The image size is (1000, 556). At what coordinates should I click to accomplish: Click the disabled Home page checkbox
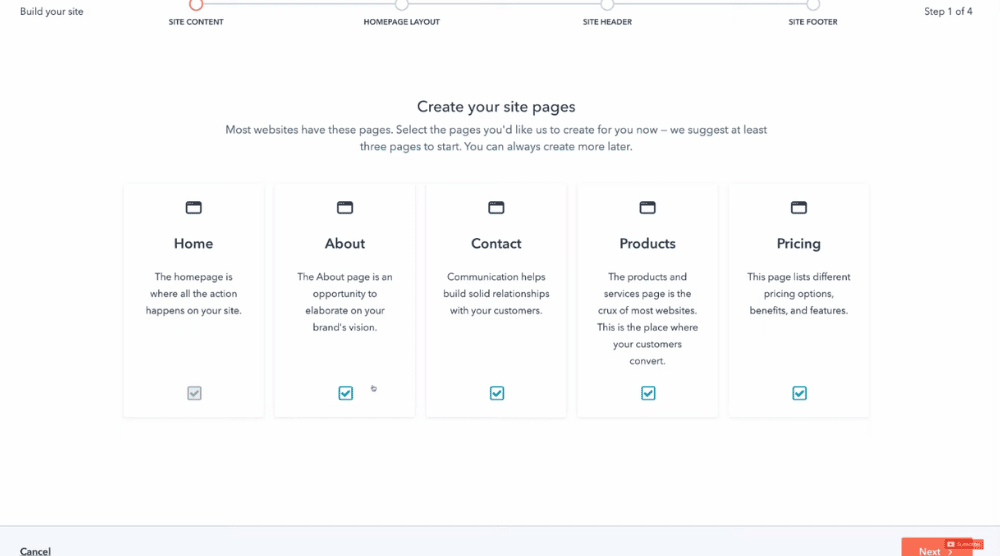point(195,393)
